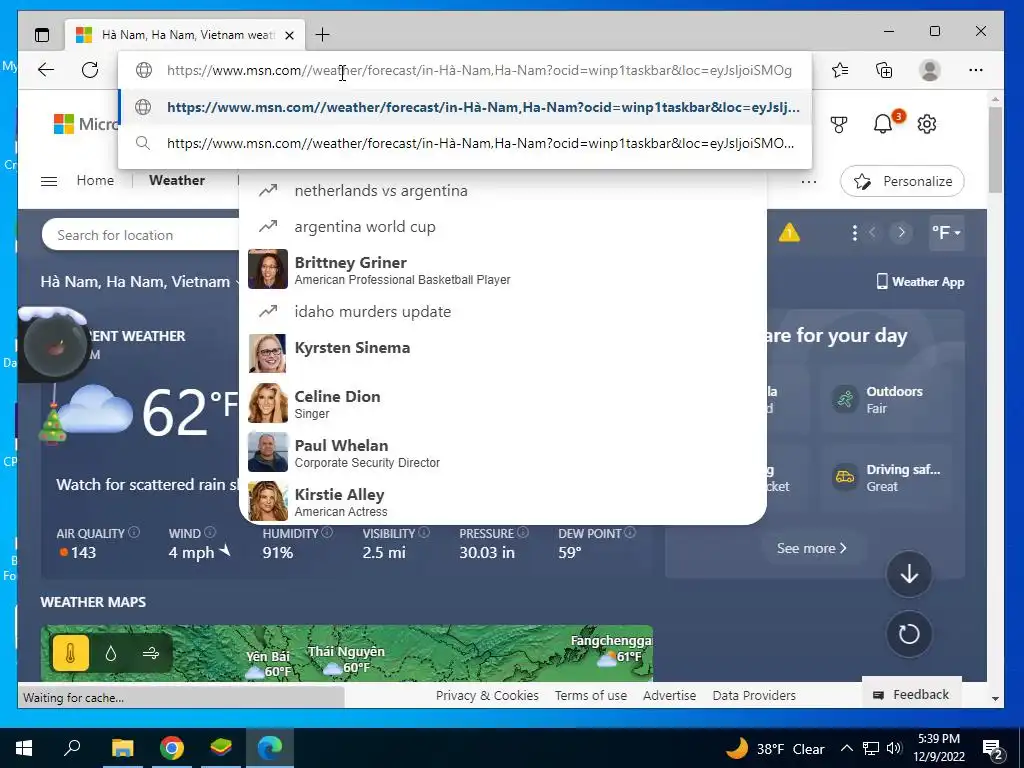Choose Celine Dion suggestion
This screenshot has height=768, width=1024.
[503, 403]
